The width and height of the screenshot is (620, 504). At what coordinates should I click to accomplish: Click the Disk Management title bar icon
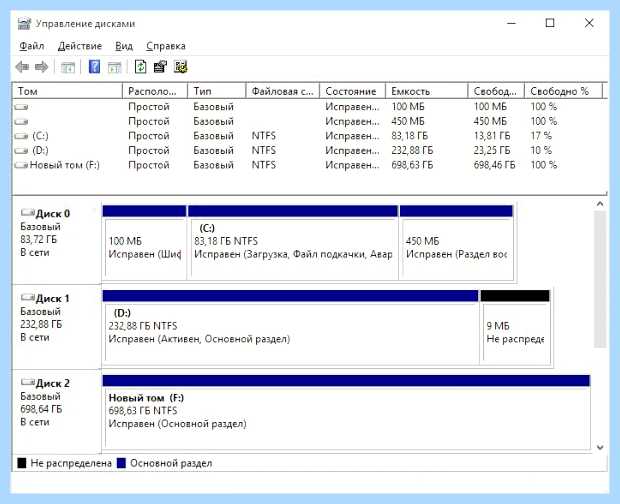click(24, 24)
